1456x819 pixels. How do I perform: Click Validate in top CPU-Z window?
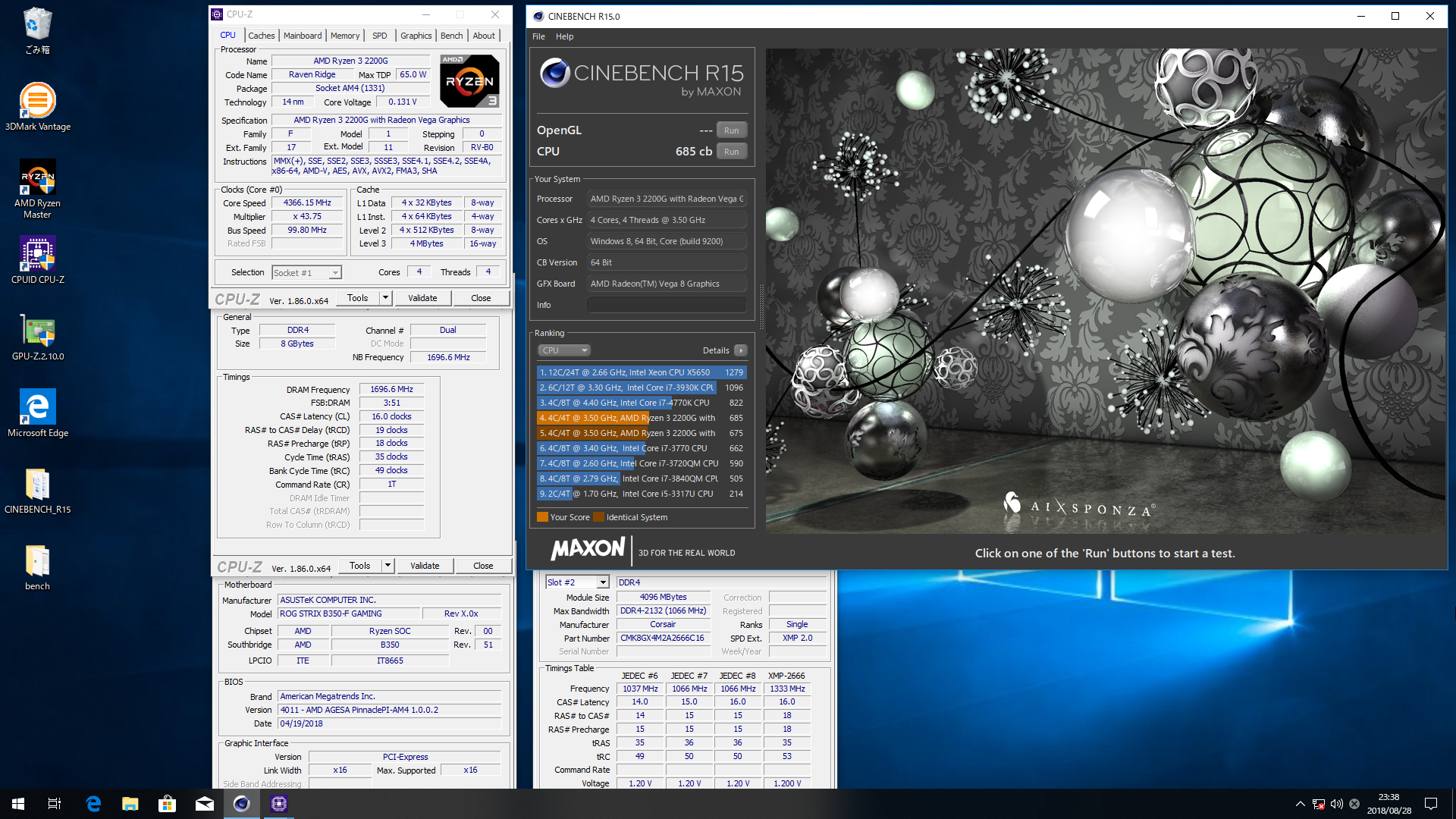tap(422, 298)
